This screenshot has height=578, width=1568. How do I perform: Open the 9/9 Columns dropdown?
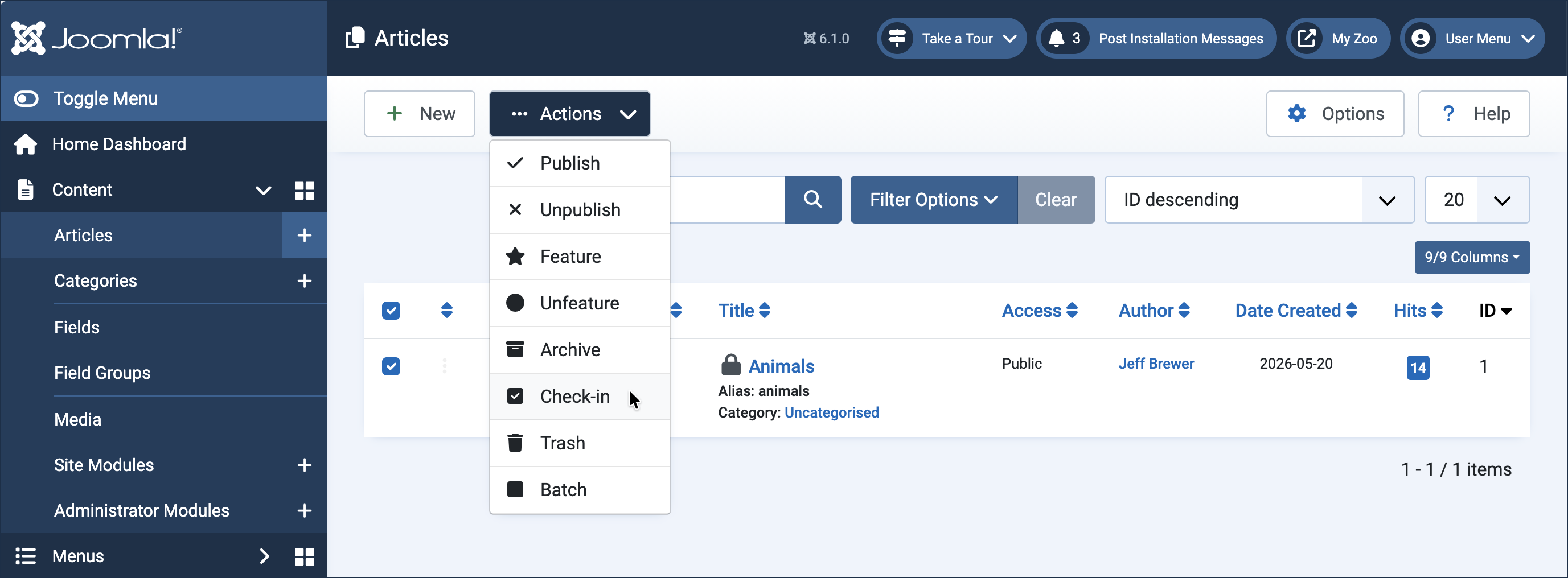coord(1472,257)
